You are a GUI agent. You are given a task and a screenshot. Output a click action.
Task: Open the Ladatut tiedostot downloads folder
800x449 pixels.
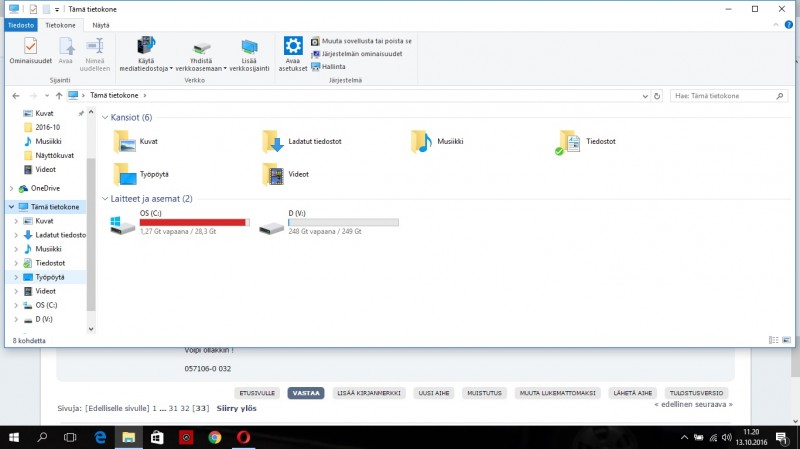tap(272, 142)
